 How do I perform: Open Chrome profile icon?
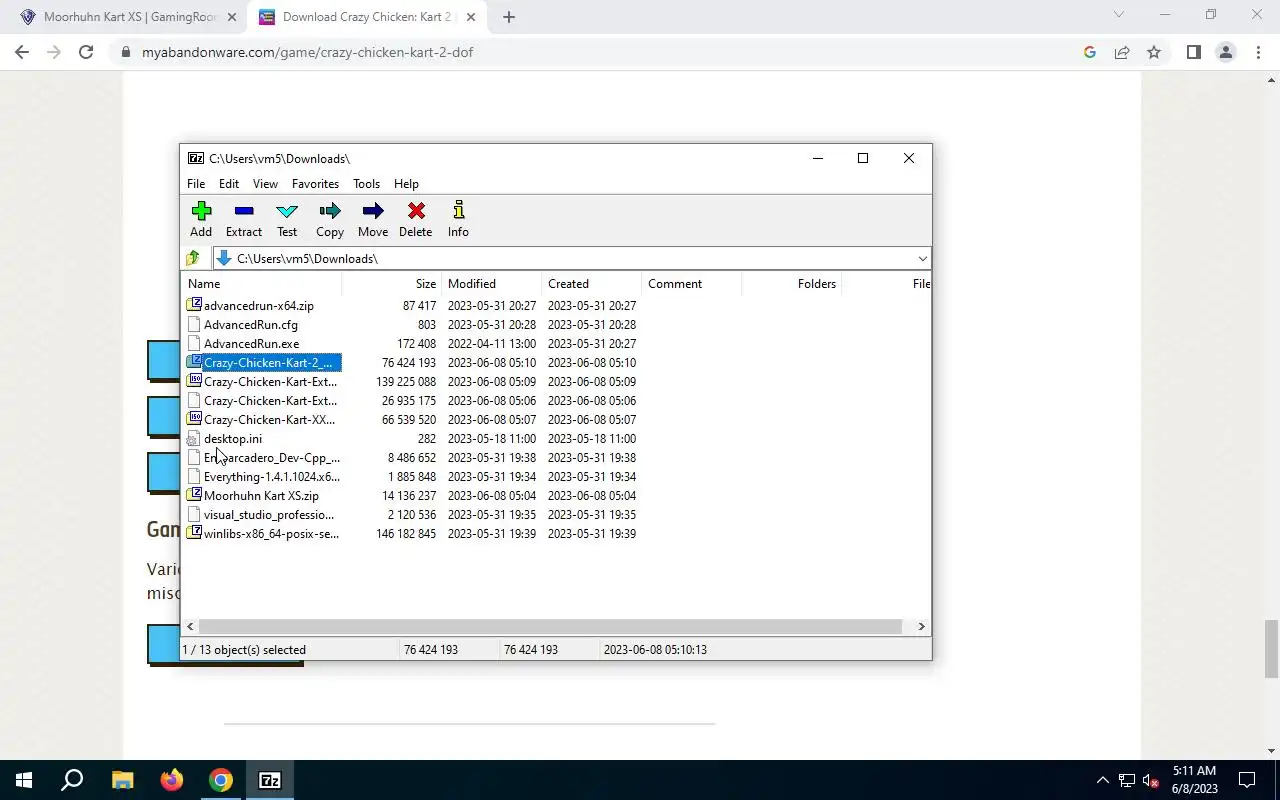click(1225, 52)
